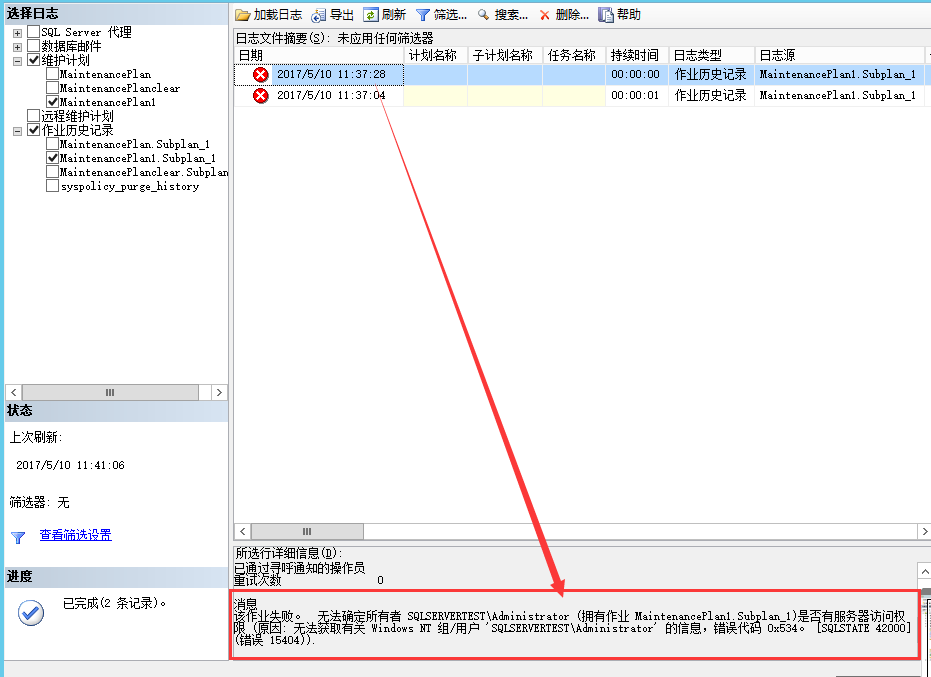The image size is (931, 677).
Task: Click the 删除... toolbar label
Action: click(572, 15)
